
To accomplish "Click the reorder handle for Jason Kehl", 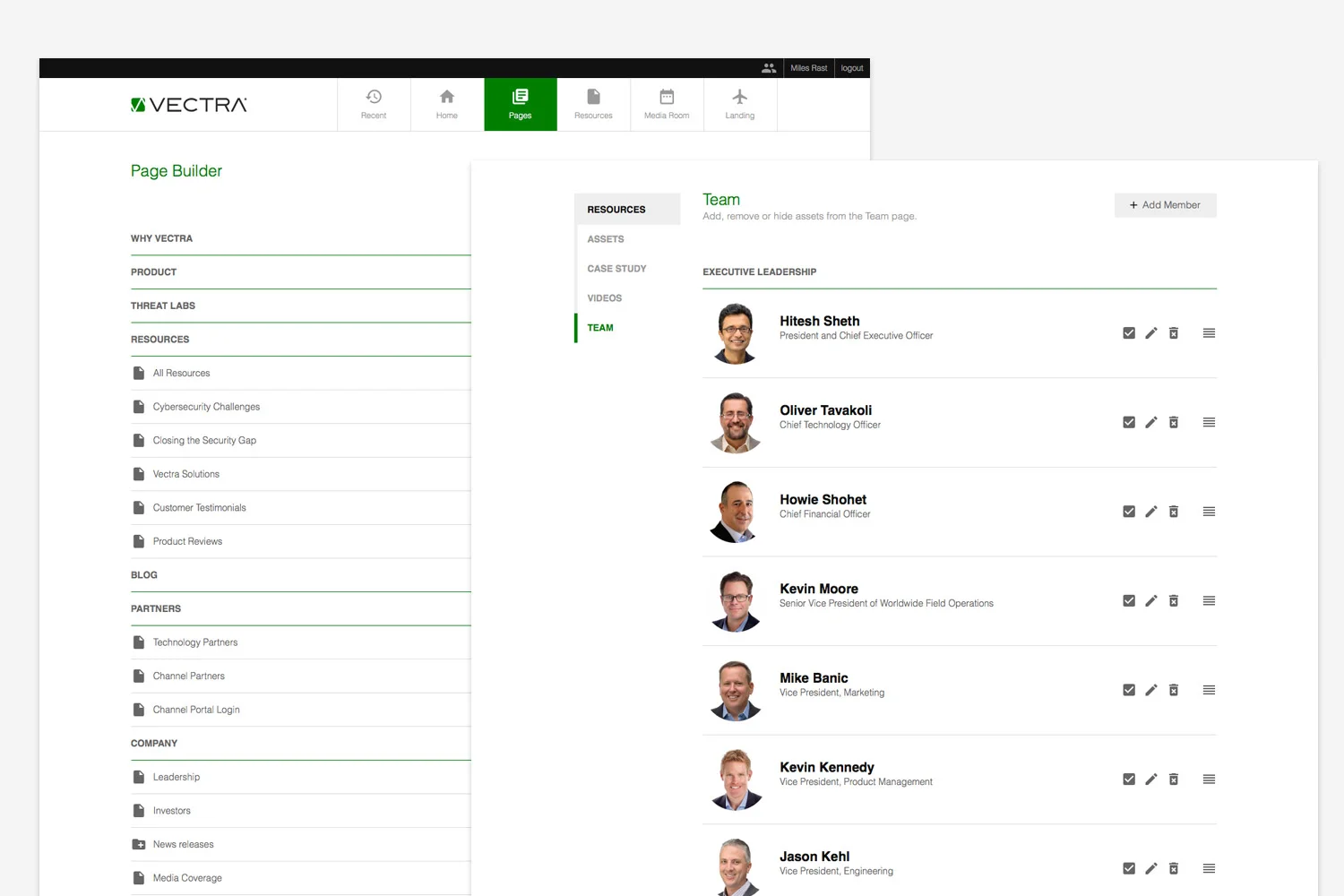I will click(1209, 868).
